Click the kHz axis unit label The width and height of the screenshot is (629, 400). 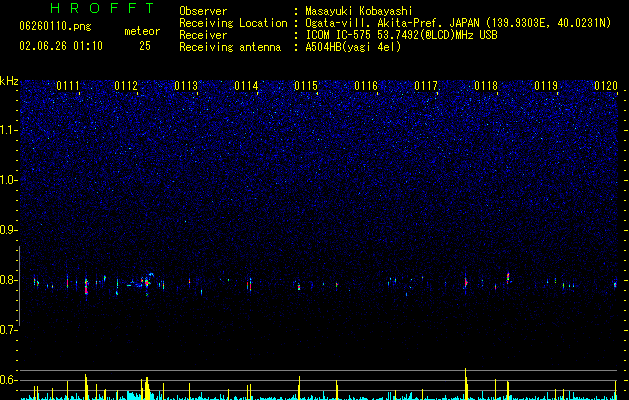pyautogui.click(x=9, y=81)
